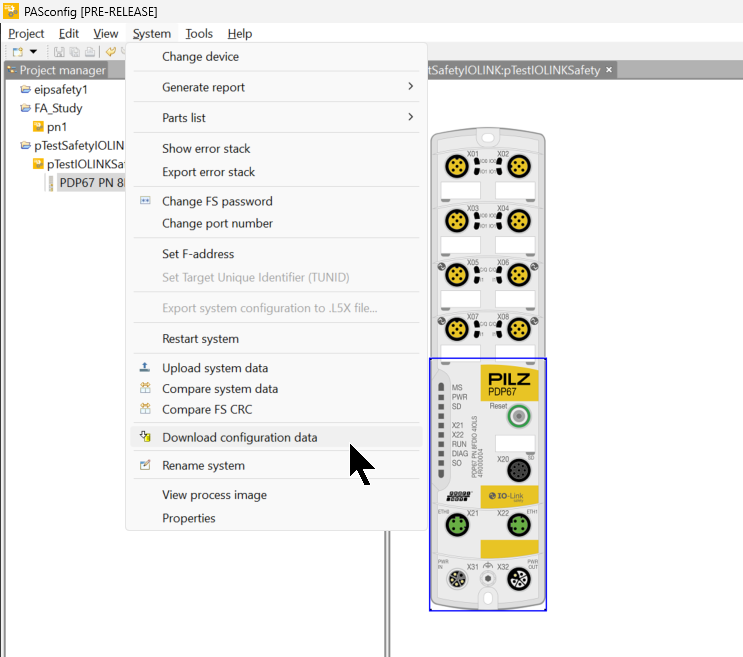Click the pTestIOLINKSafety project icon

click(38, 164)
